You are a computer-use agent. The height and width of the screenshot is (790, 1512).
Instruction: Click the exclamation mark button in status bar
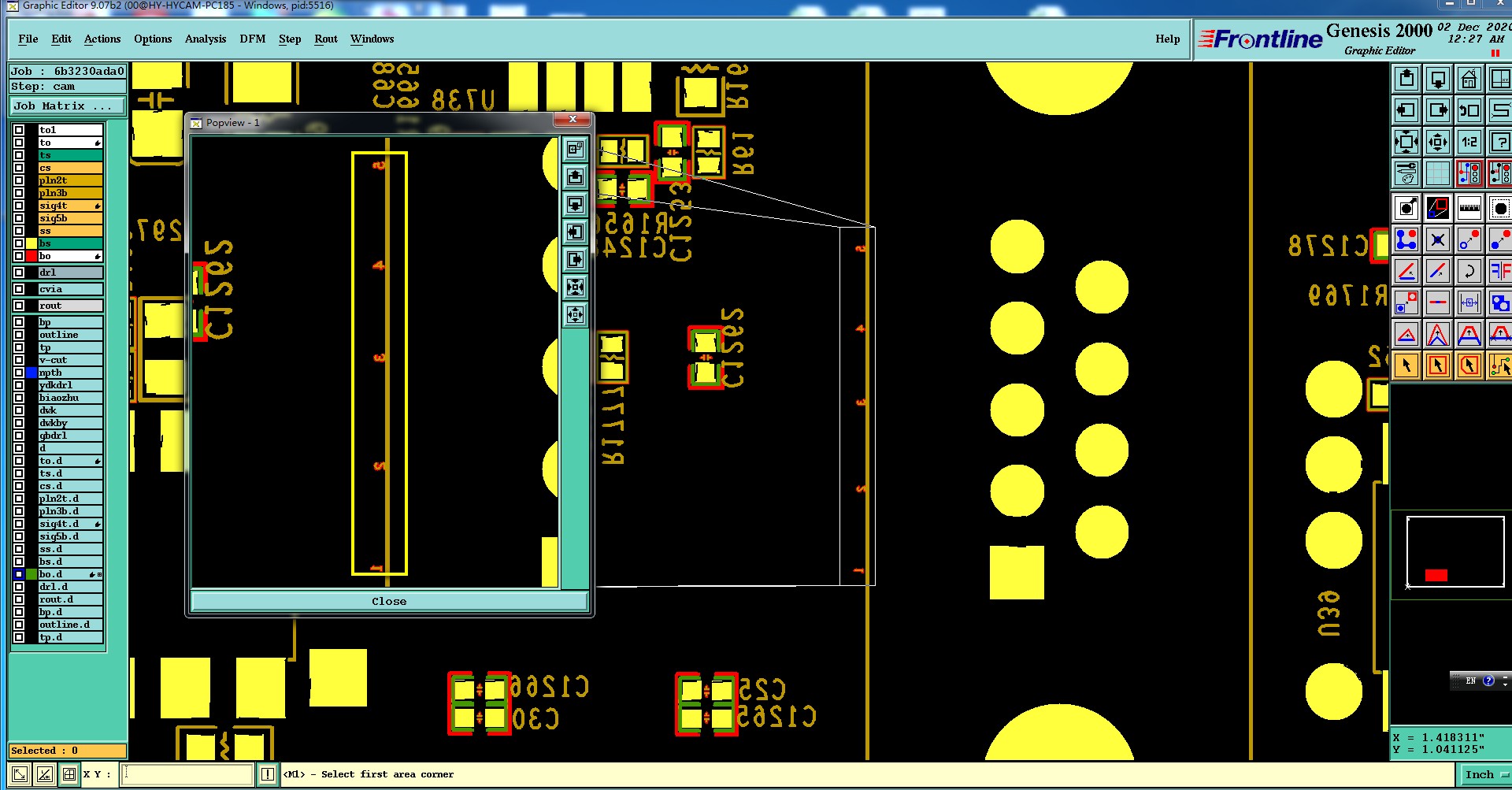(x=268, y=774)
